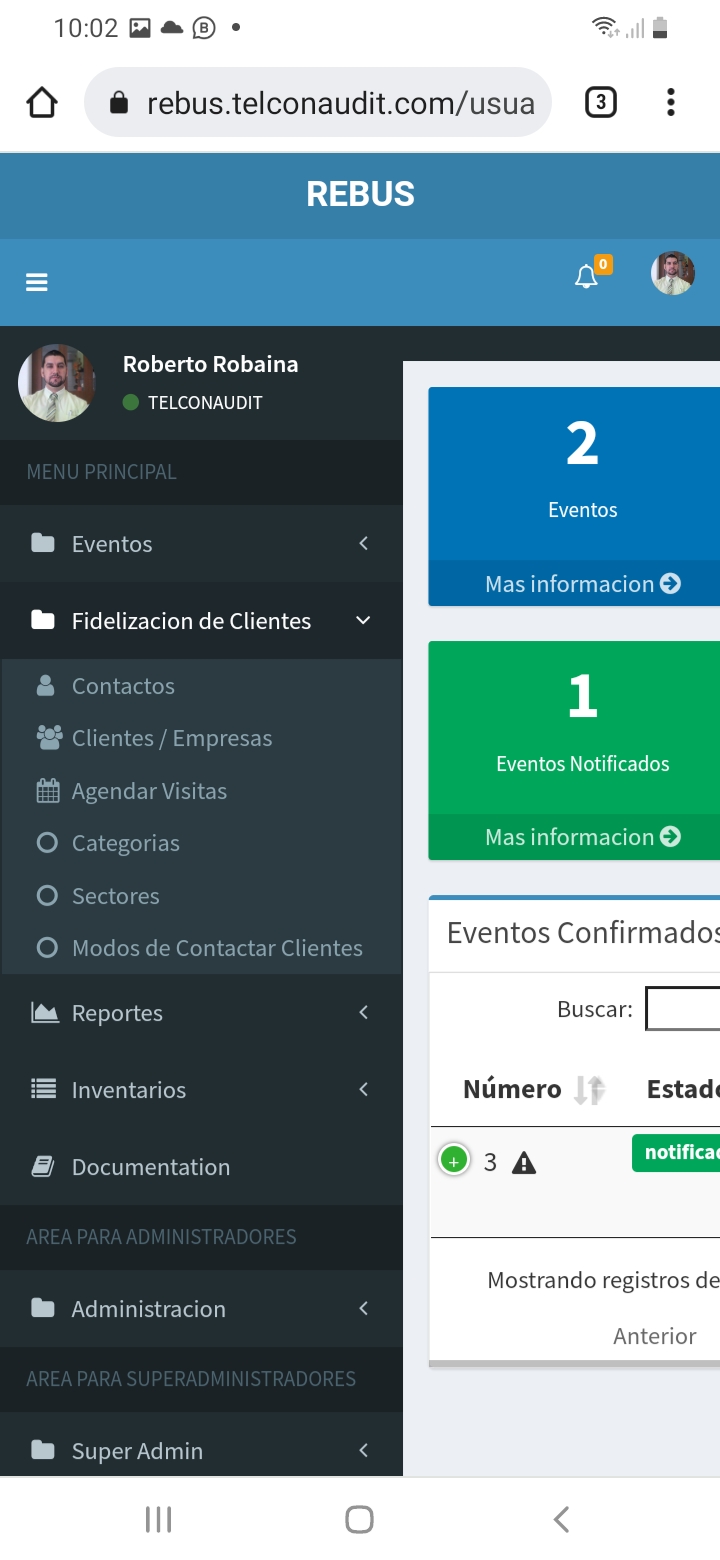Click the Sectores circle icon
This screenshot has height=1560, width=720.
47,896
